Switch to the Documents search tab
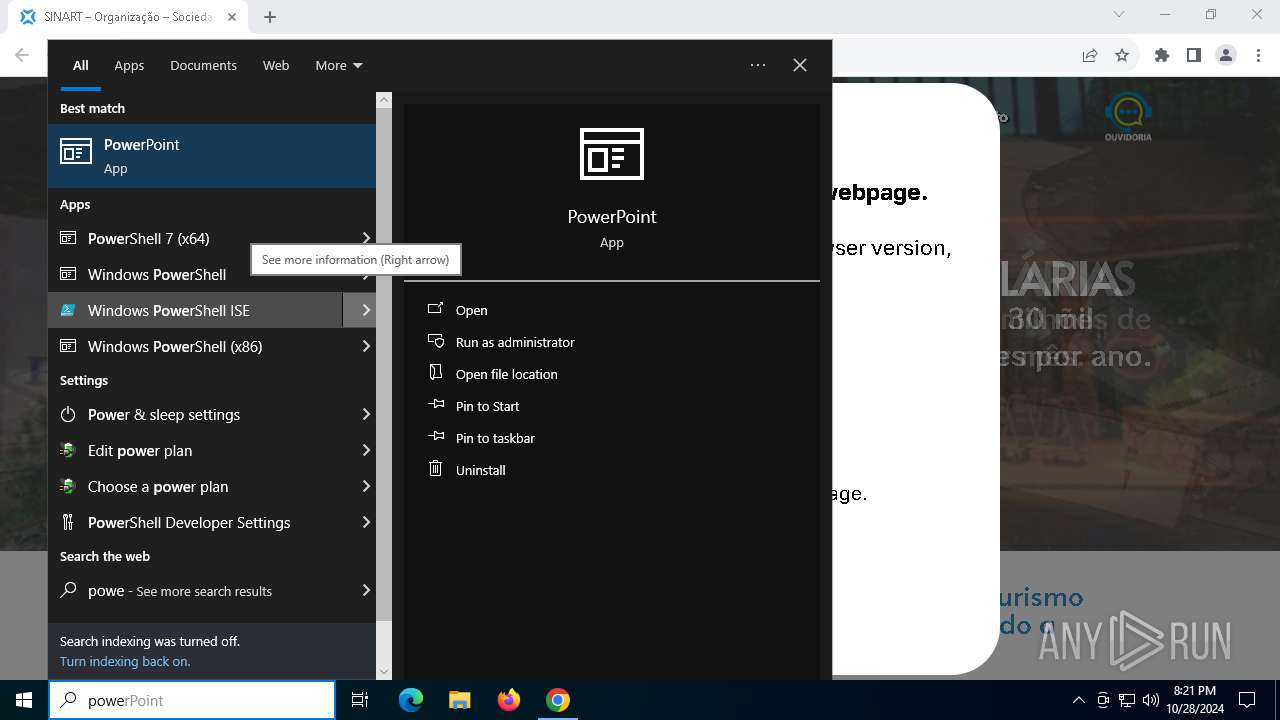This screenshot has width=1280, height=720. (x=203, y=65)
